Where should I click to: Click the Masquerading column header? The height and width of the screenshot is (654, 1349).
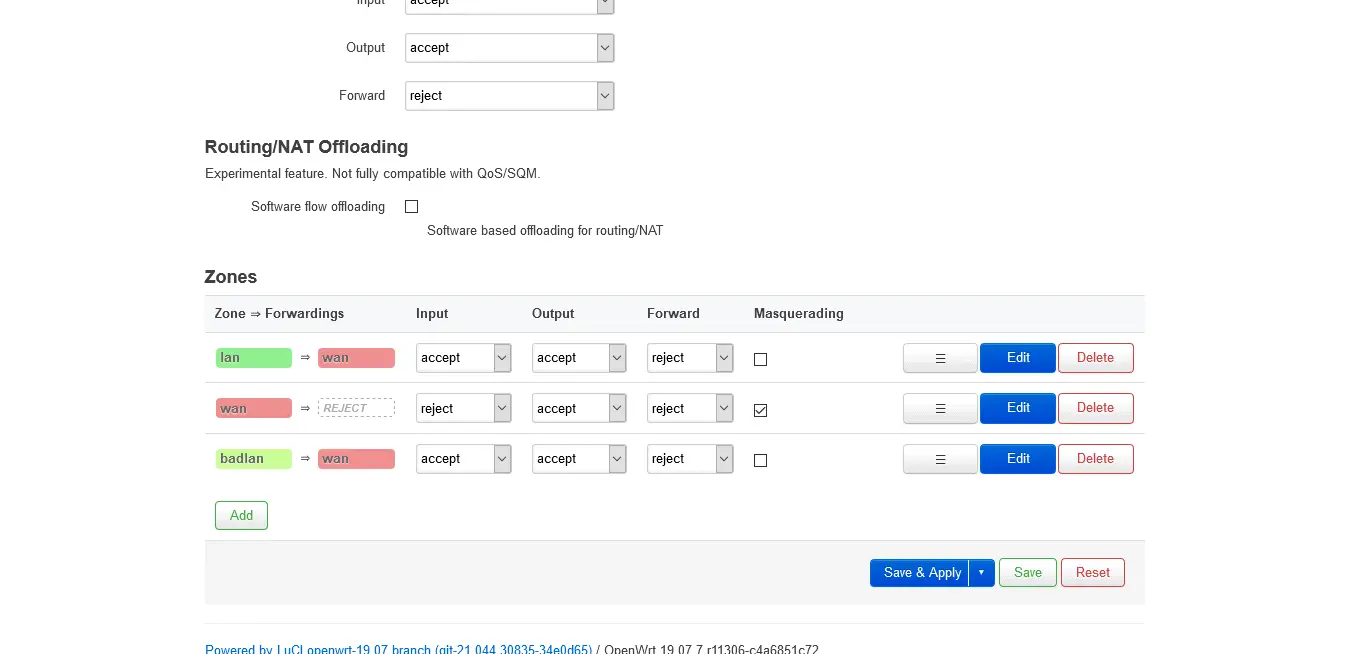[799, 314]
